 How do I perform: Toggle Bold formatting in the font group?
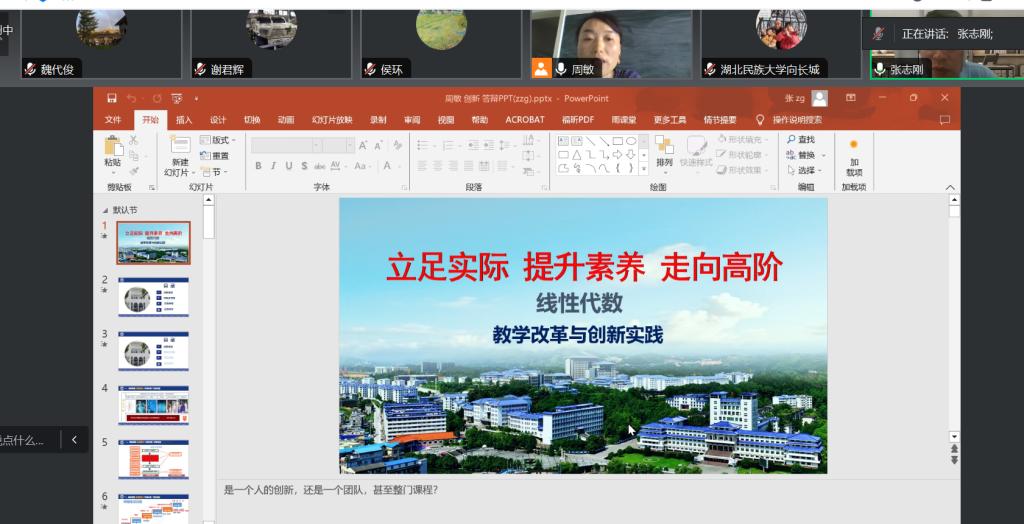coord(258,166)
